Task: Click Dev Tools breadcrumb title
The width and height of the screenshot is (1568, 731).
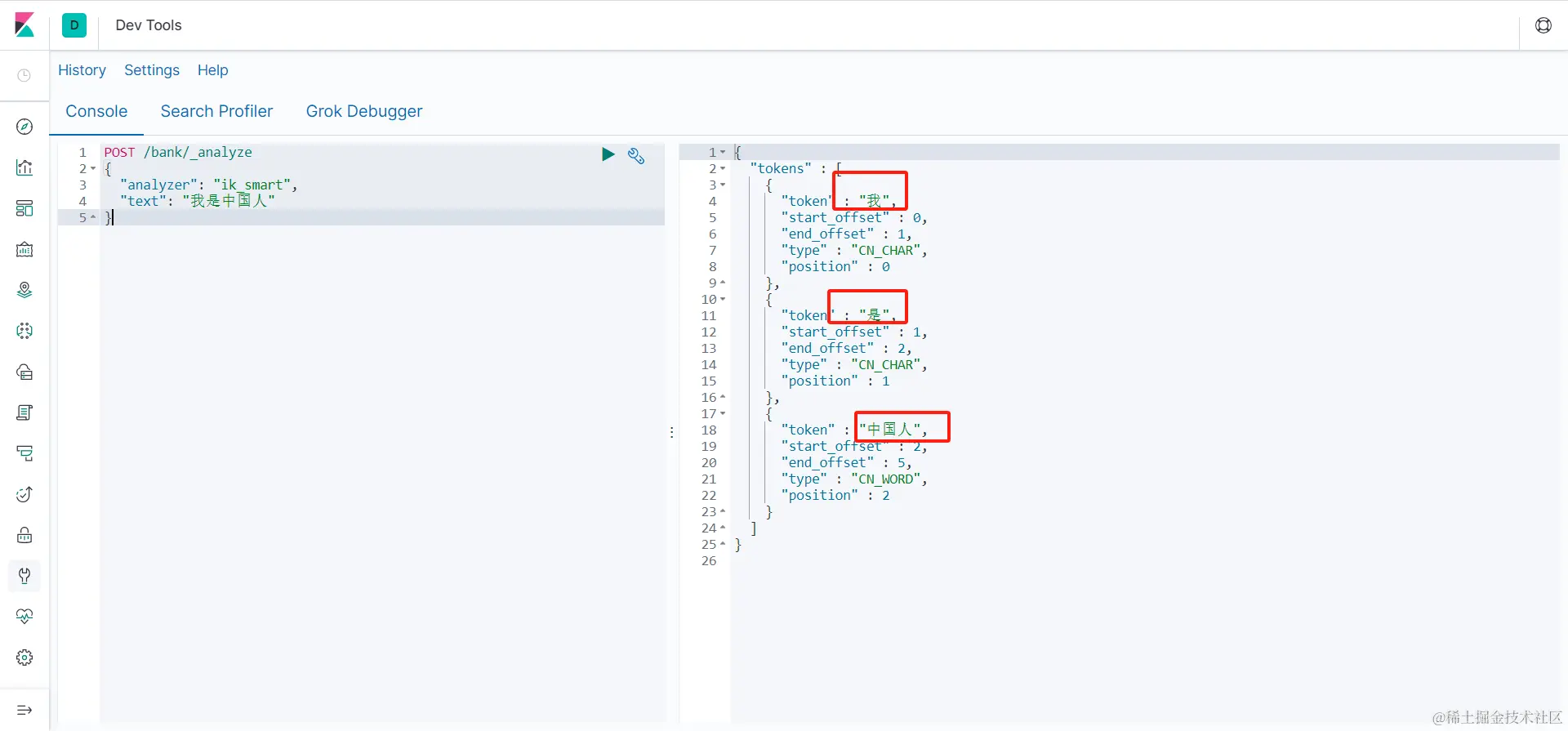Action: tap(149, 25)
